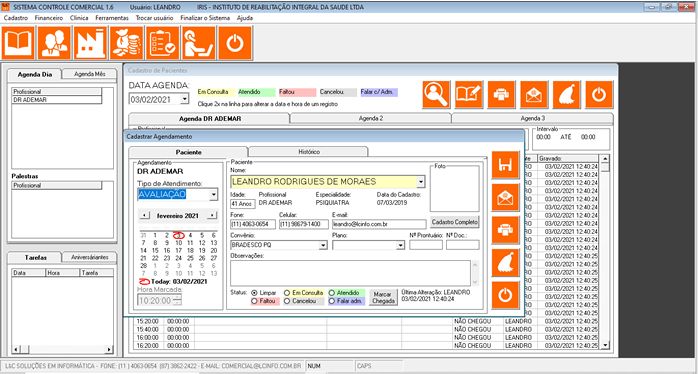
Task: Click the Marcar Chegada button
Action: tap(383, 297)
